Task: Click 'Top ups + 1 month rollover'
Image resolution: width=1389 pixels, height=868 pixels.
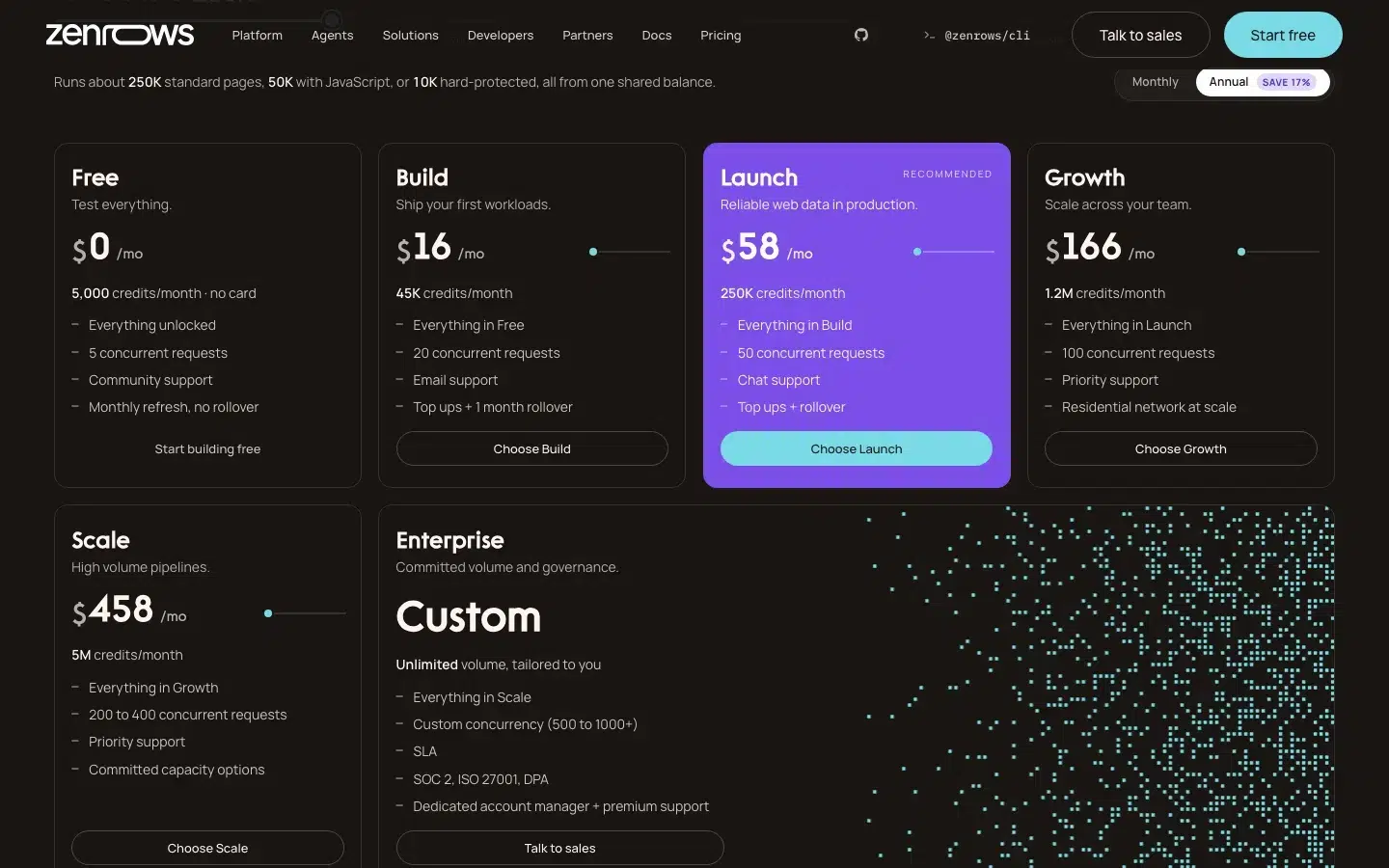Action: 493,407
